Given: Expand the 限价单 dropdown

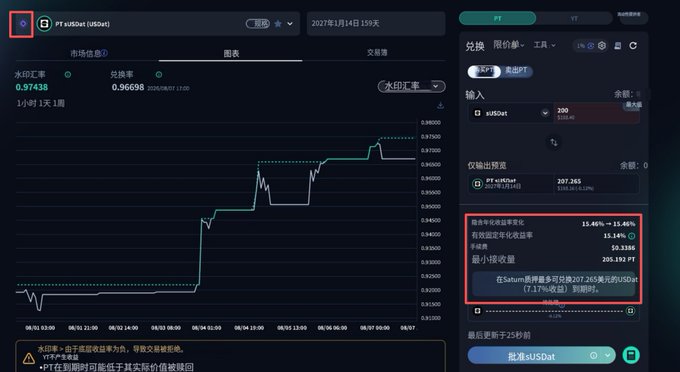Looking at the screenshot, I should [509, 45].
